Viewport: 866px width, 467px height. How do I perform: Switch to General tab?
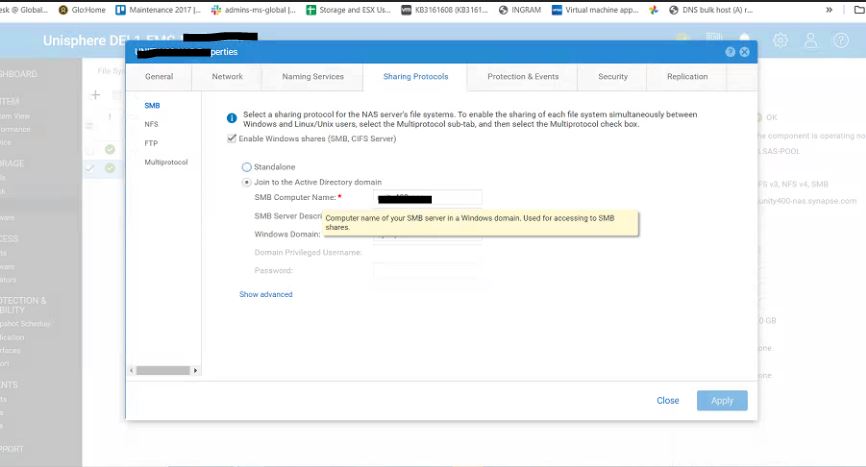(x=159, y=77)
